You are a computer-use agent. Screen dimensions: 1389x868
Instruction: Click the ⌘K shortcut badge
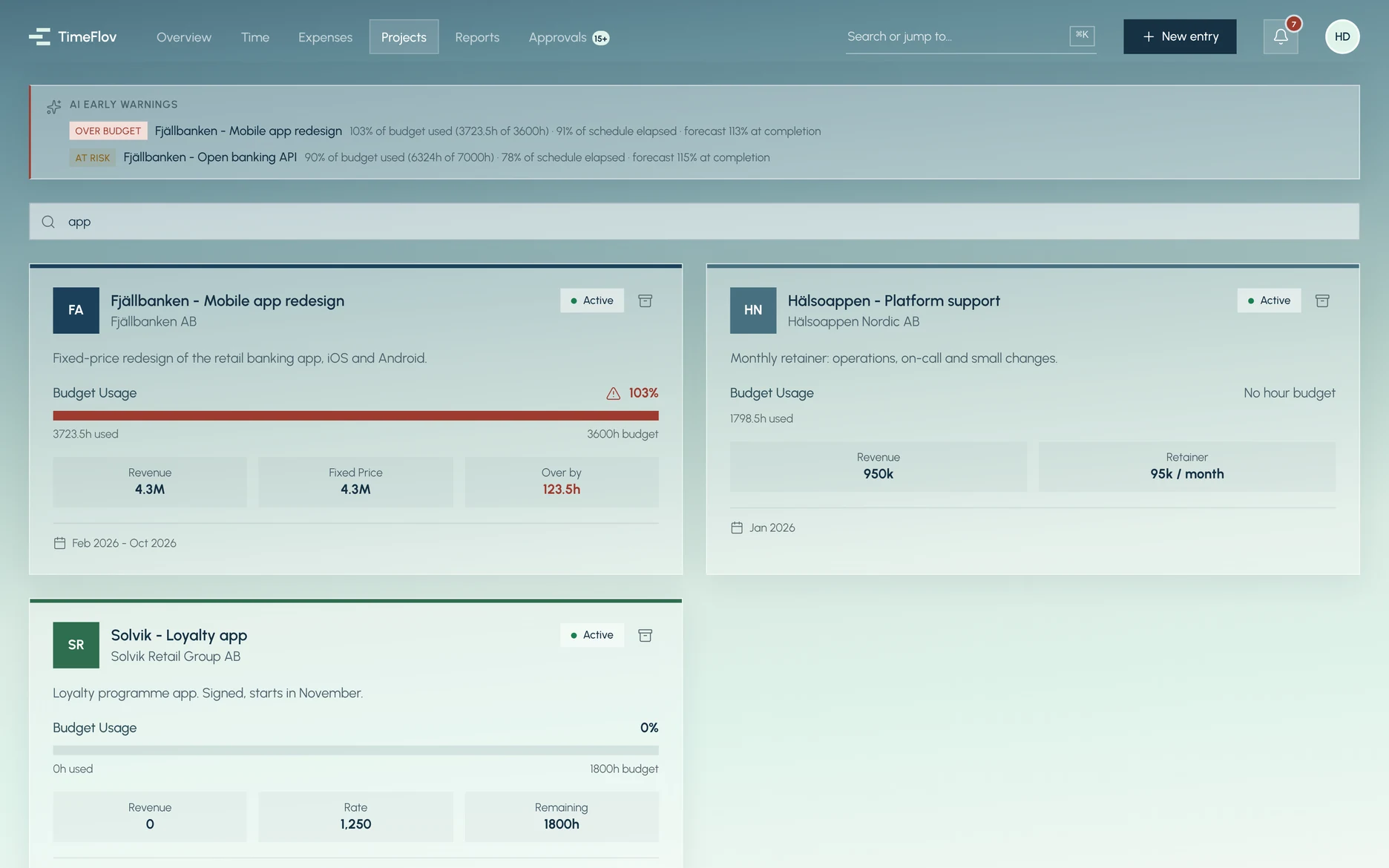click(x=1082, y=36)
